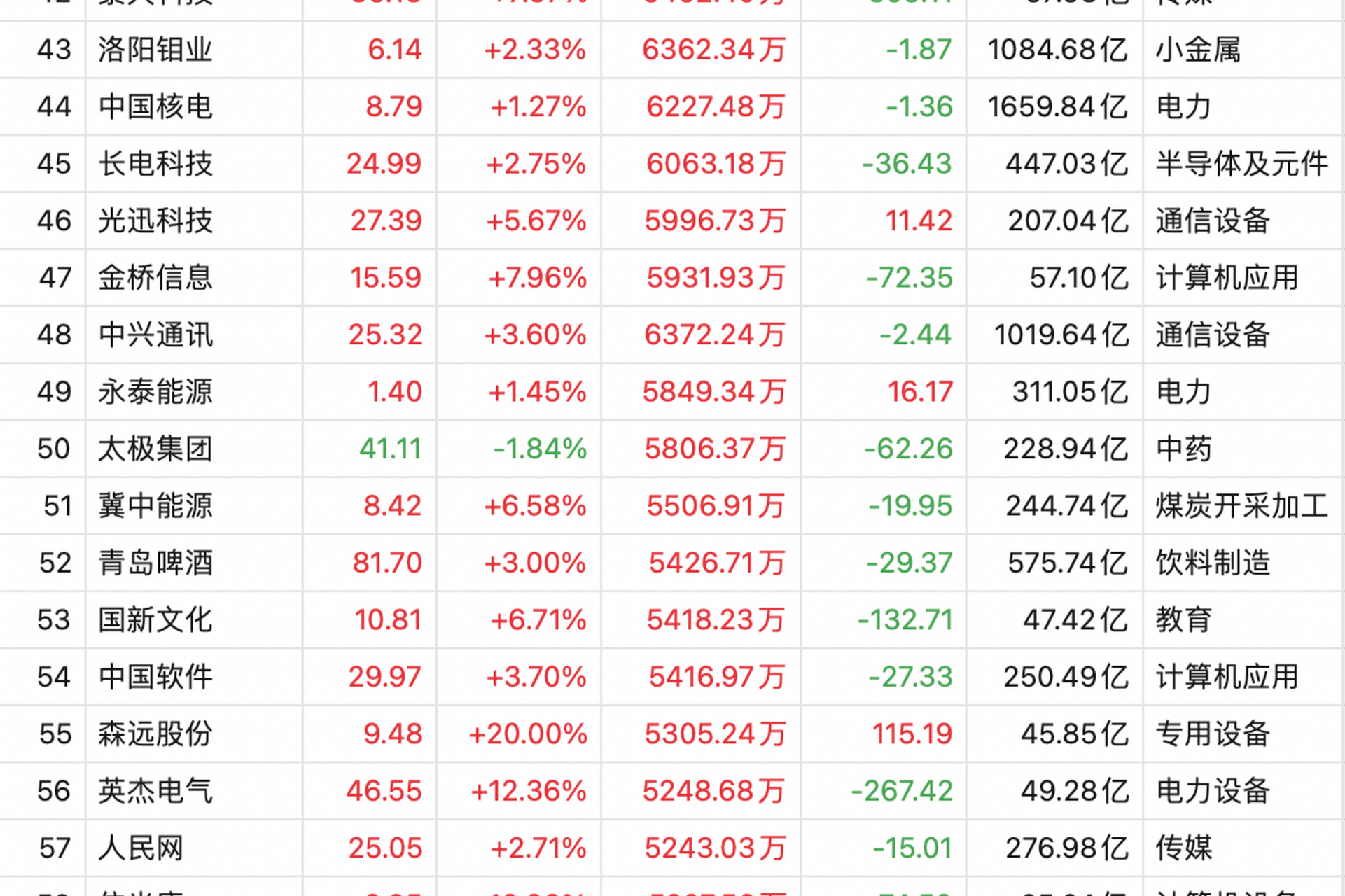Open stock 国新文化

155,620
